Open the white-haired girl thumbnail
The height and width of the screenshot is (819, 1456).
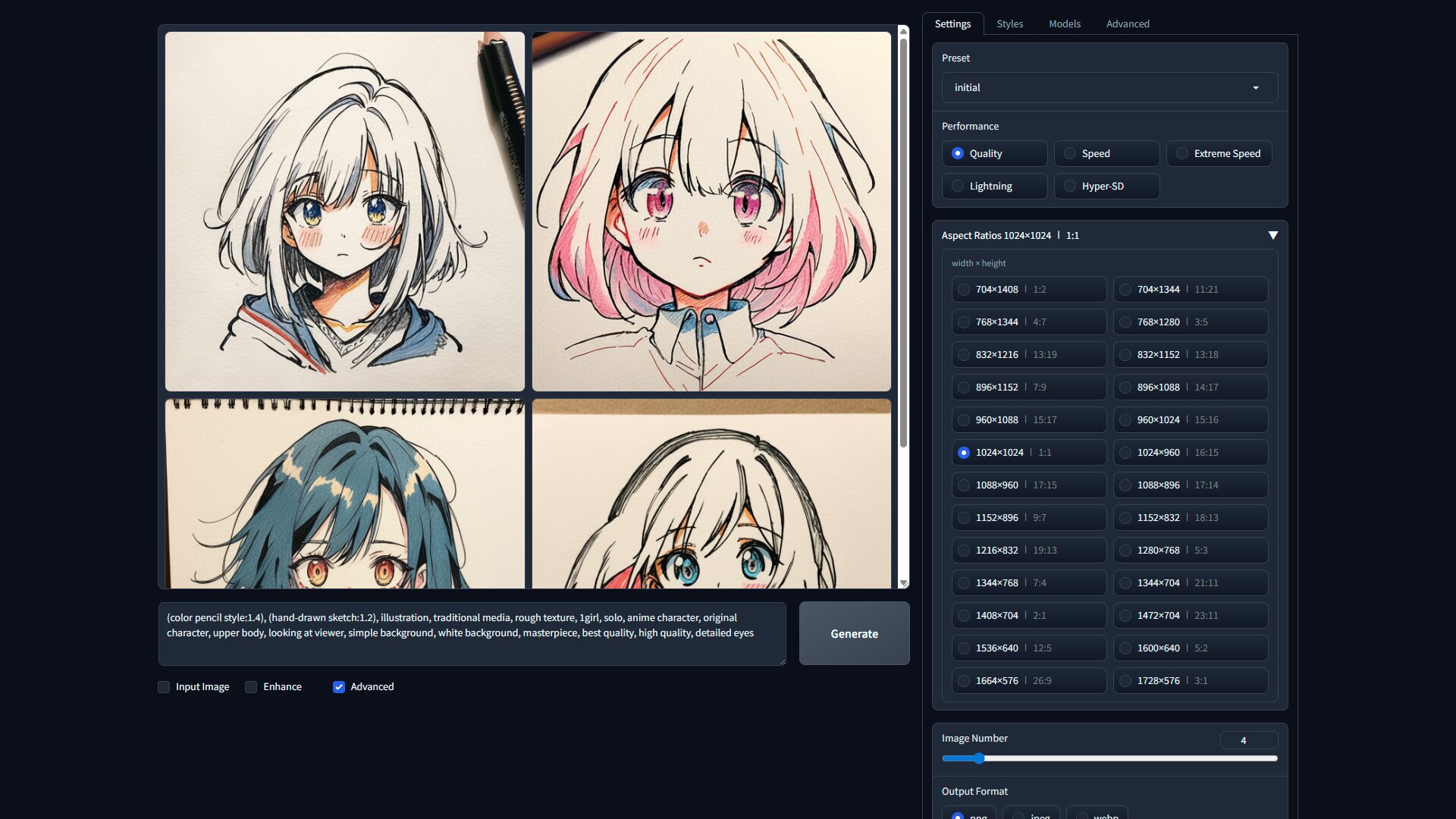344,211
